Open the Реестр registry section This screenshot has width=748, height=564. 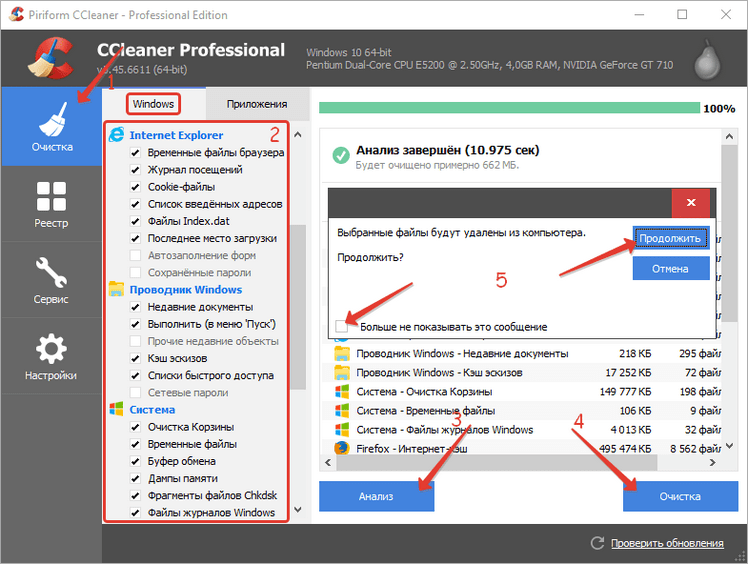52,204
